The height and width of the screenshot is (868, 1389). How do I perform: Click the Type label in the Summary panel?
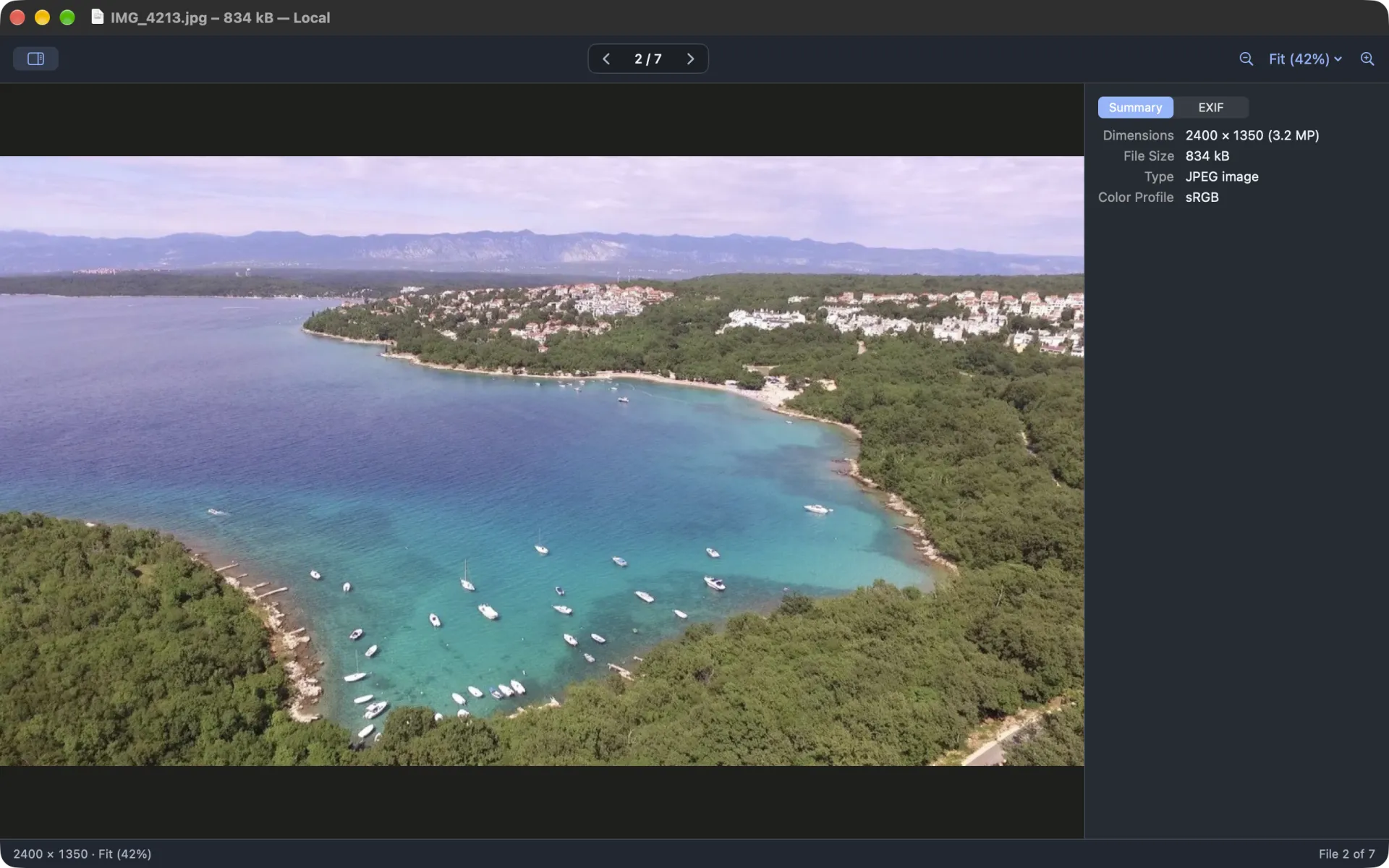pos(1159,176)
